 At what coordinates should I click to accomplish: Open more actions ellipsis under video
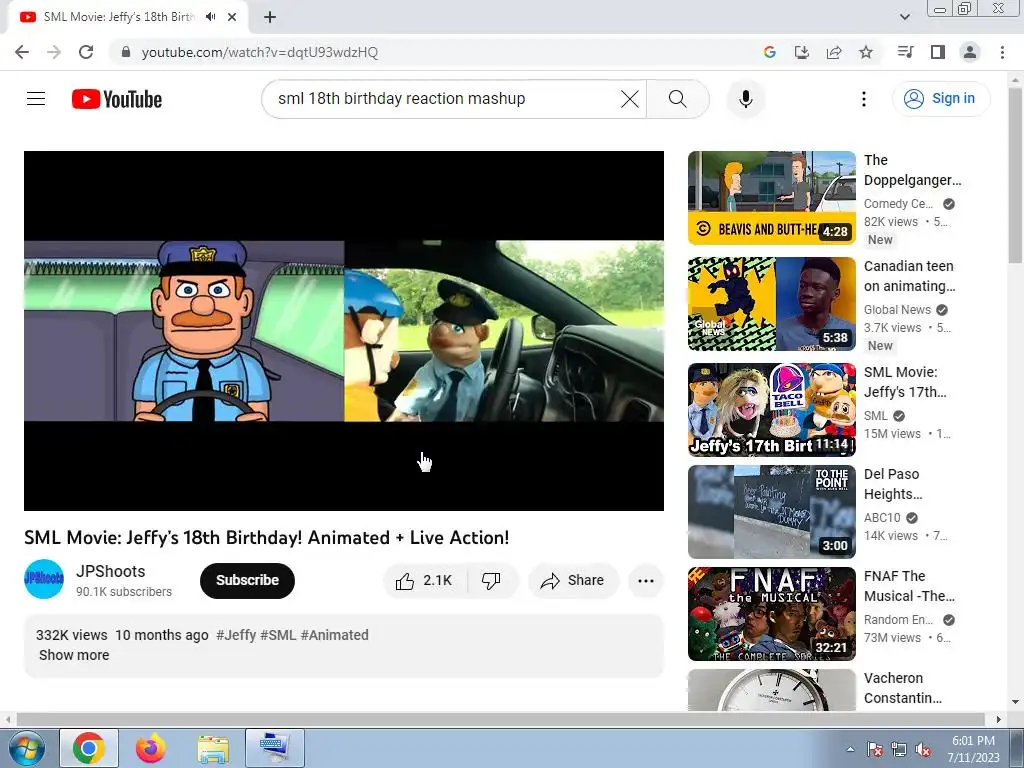pyautogui.click(x=645, y=581)
